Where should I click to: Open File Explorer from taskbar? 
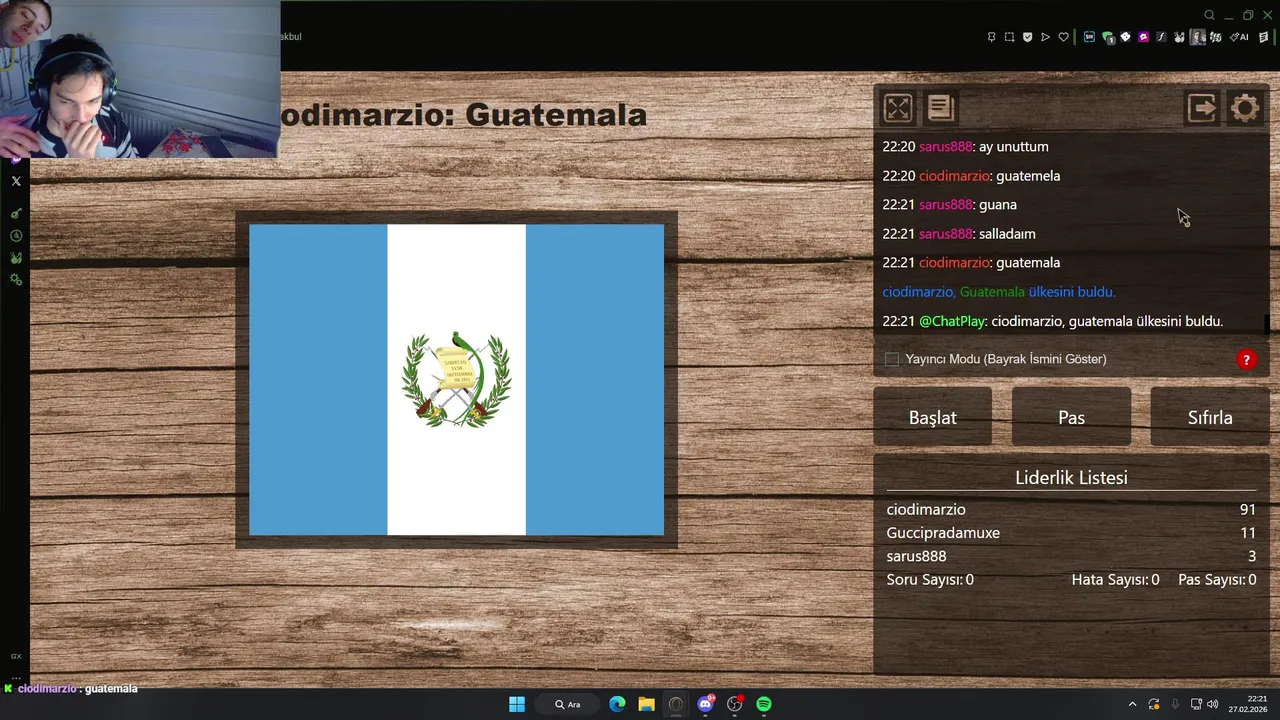pyautogui.click(x=646, y=704)
